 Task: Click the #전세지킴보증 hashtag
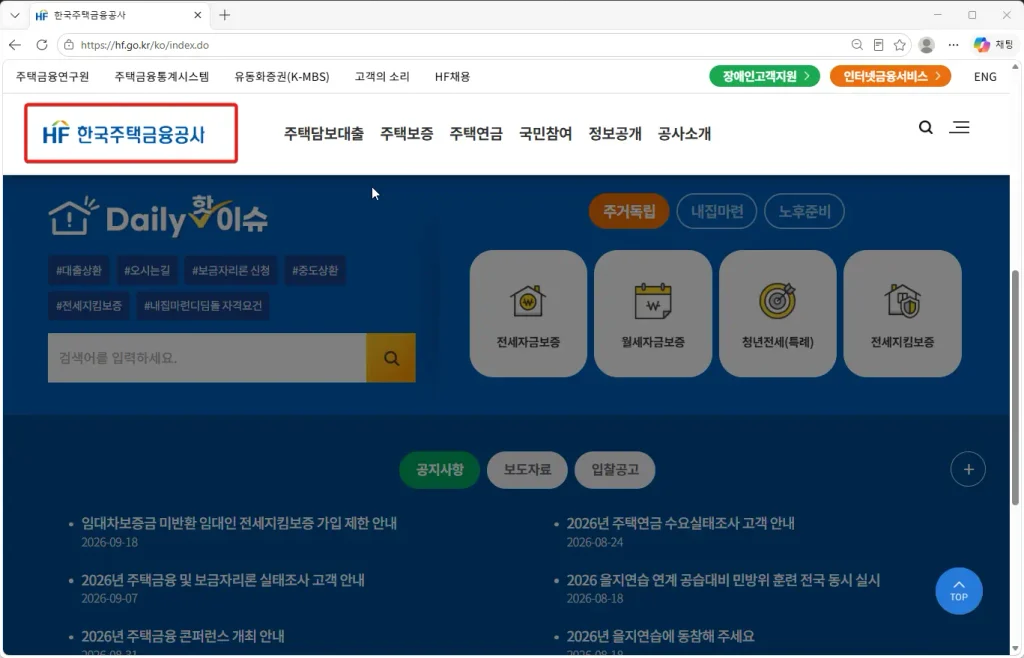[89, 306]
